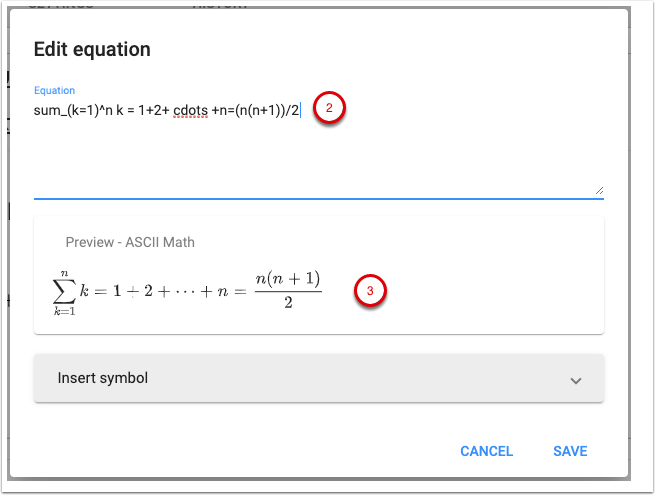Click the red circled number 3 marker
Viewport: 655px width, 495px height.
370,291
